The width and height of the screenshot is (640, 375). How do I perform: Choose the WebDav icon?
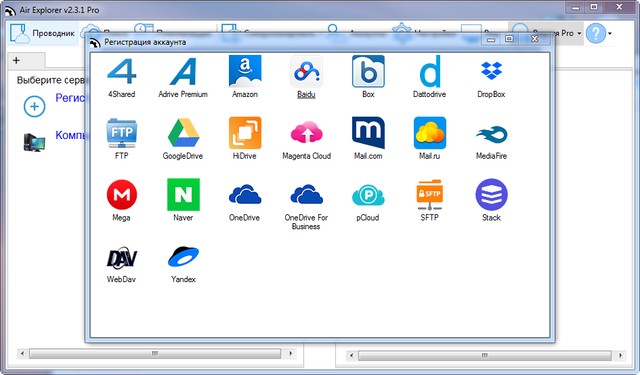(122, 257)
